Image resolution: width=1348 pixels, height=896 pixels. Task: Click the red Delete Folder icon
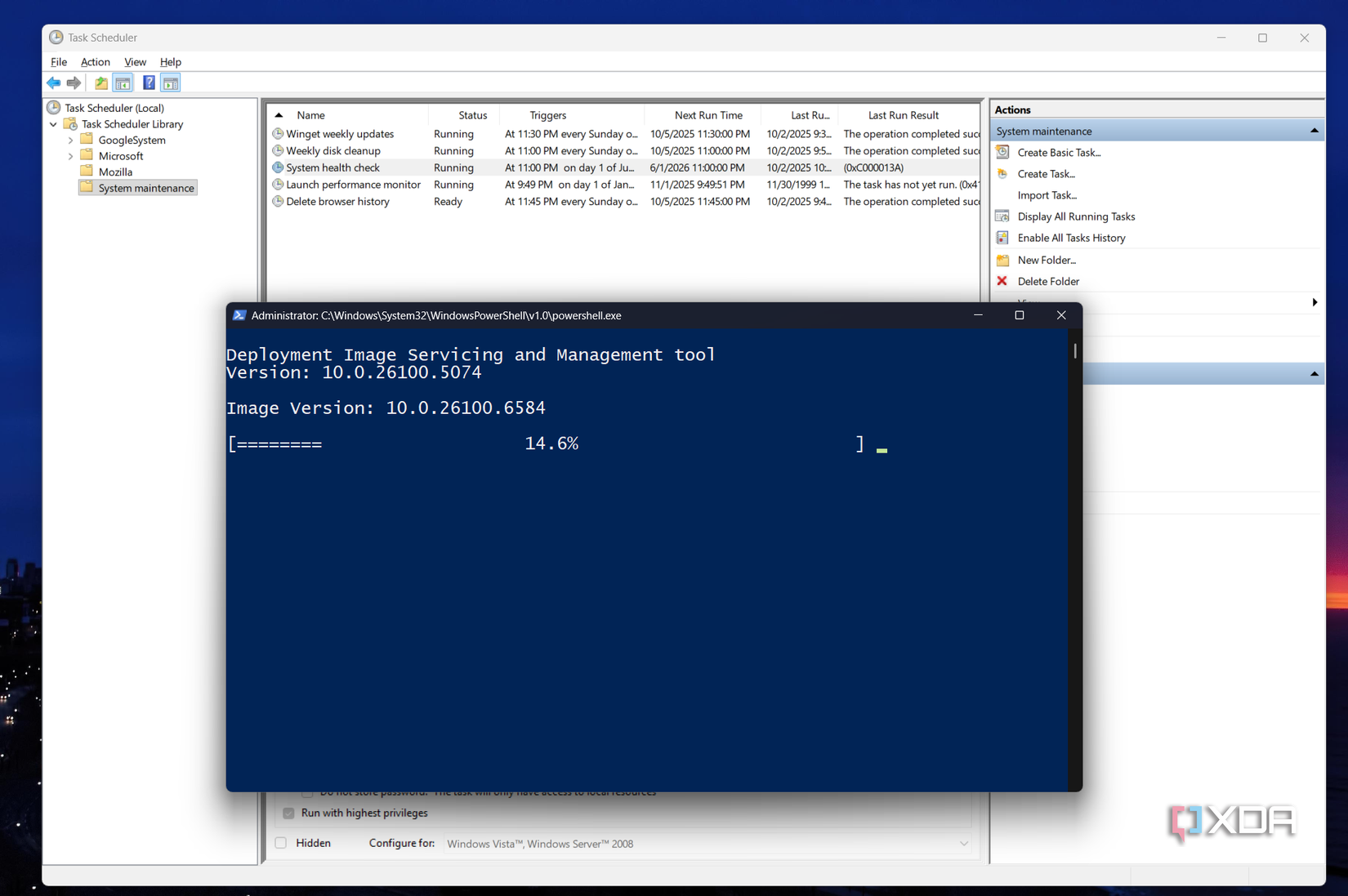pos(1002,281)
